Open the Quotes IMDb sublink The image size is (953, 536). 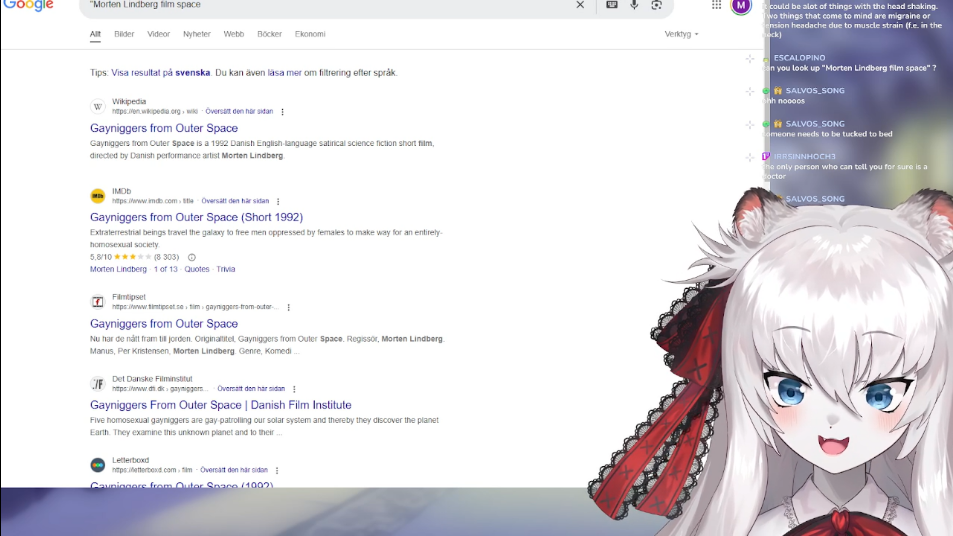click(x=197, y=269)
